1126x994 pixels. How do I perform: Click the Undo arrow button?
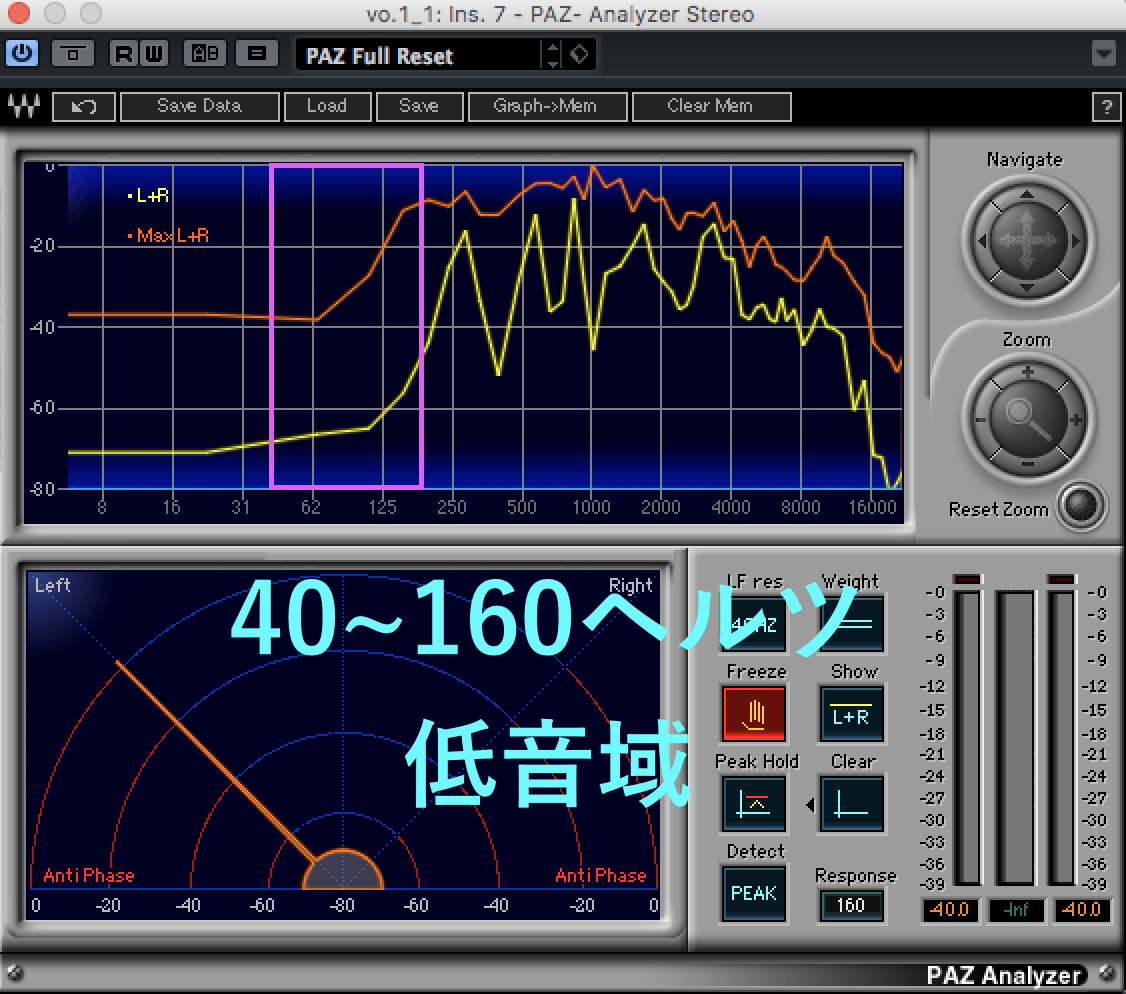pyautogui.click(x=84, y=107)
